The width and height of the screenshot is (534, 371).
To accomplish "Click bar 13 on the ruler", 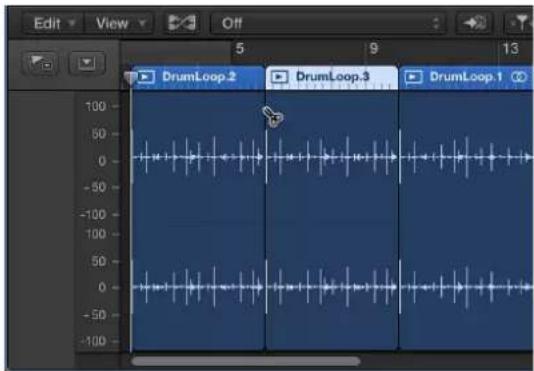I will (x=511, y=49).
